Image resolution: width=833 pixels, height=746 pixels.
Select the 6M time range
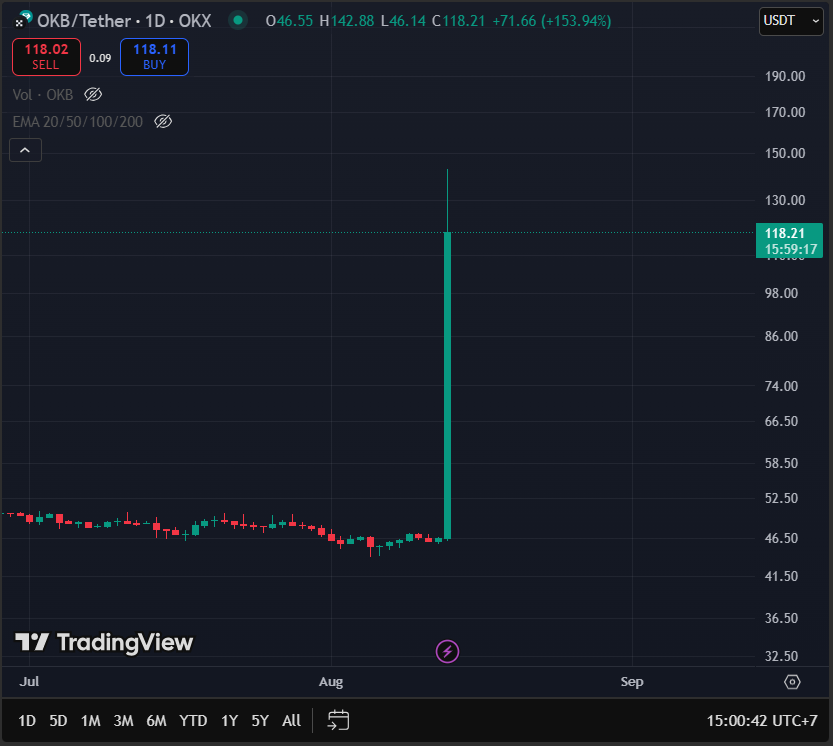click(x=156, y=720)
